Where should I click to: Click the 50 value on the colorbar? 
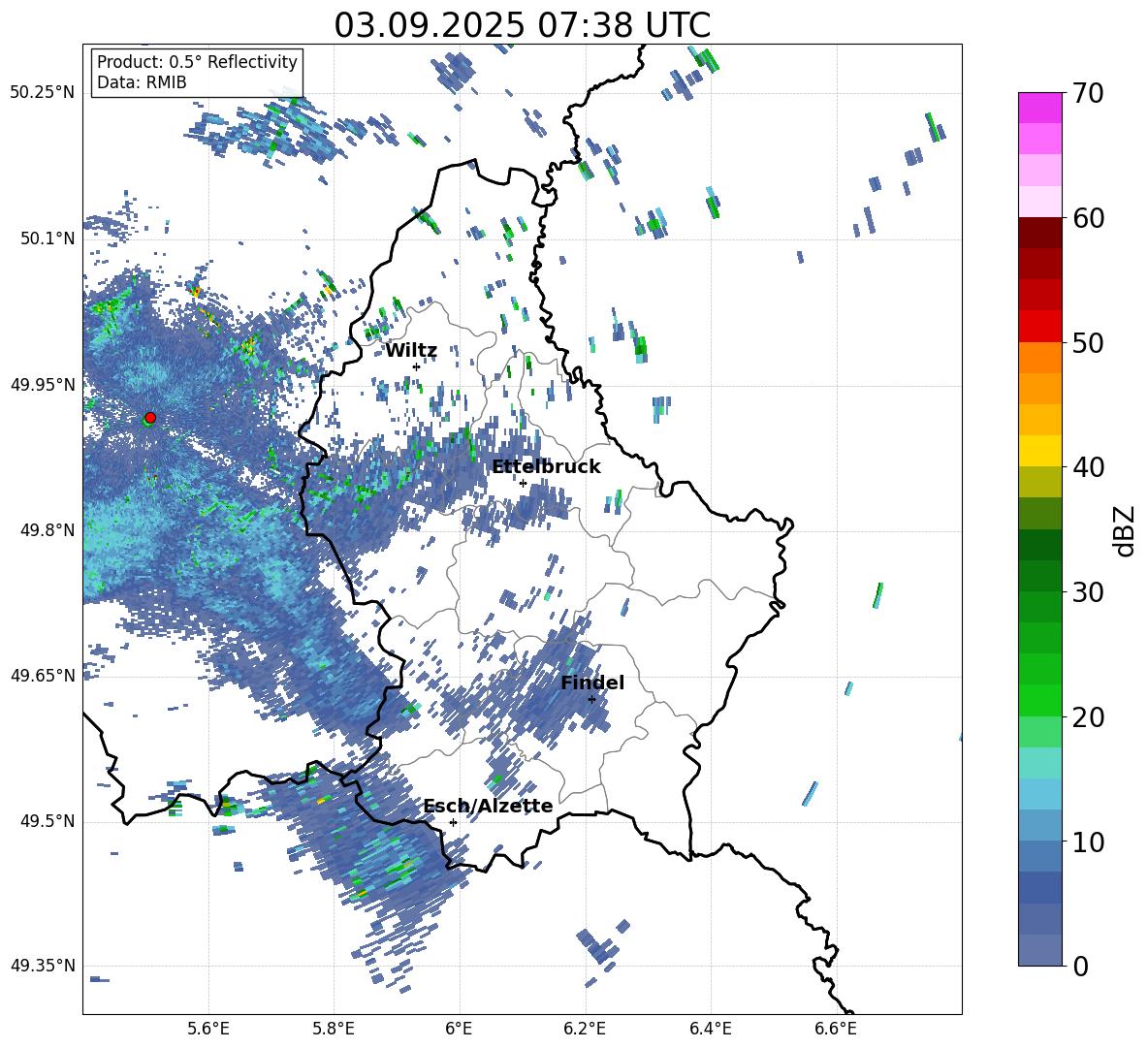click(1087, 342)
